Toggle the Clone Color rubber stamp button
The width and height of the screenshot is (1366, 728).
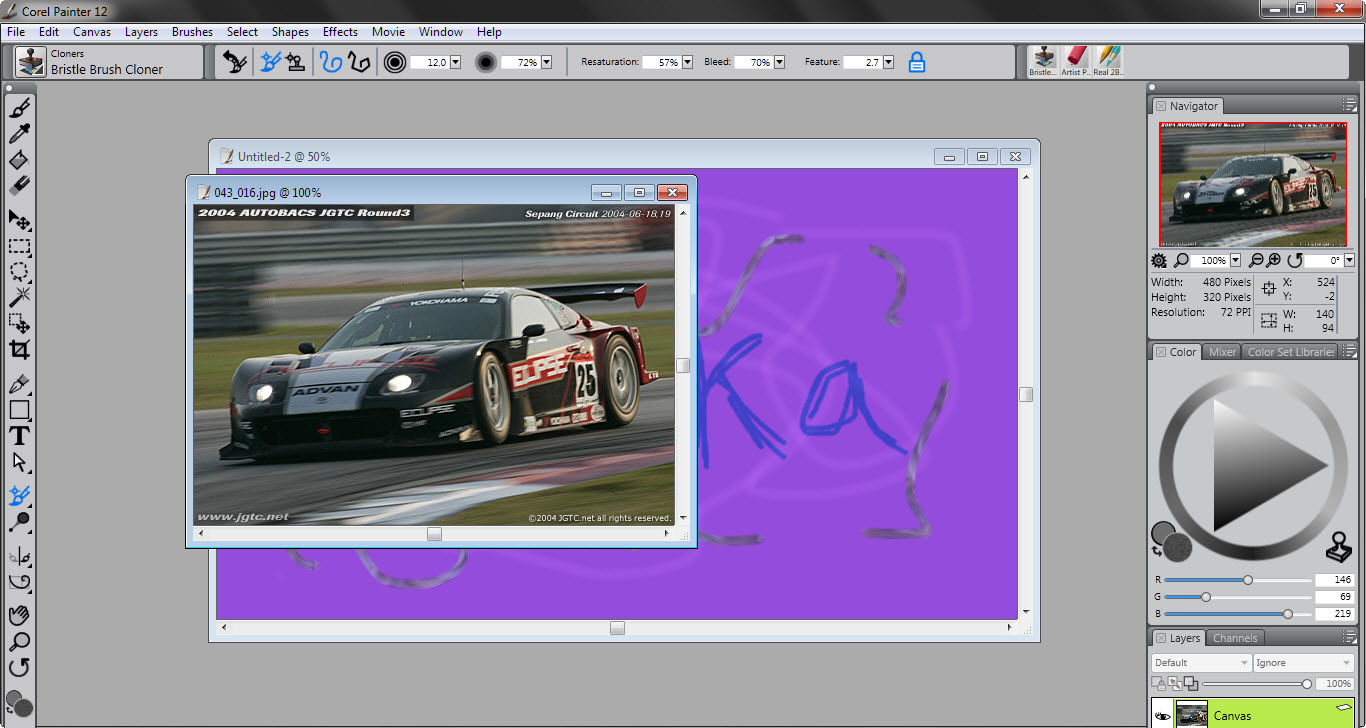pyautogui.click(x=1337, y=547)
